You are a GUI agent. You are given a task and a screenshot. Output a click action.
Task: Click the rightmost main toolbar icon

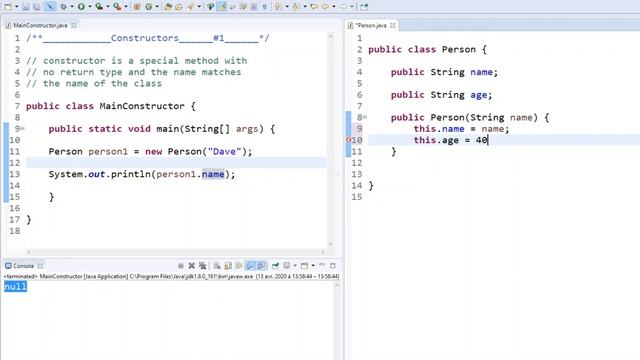(364, 7)
